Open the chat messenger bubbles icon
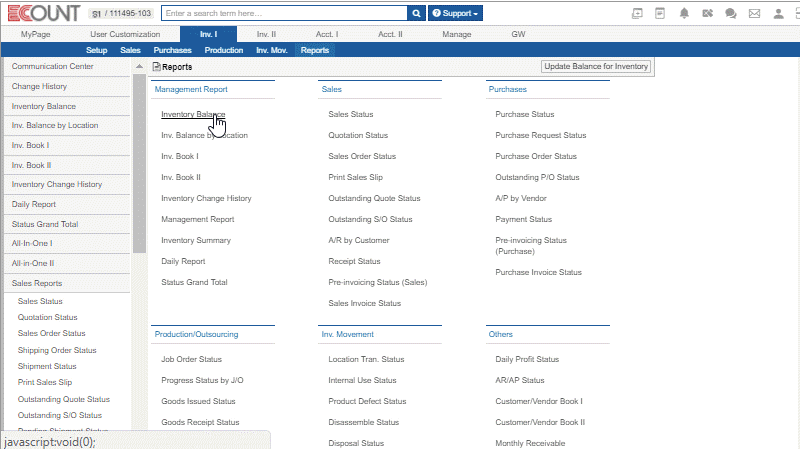 [x=731, y=13]
